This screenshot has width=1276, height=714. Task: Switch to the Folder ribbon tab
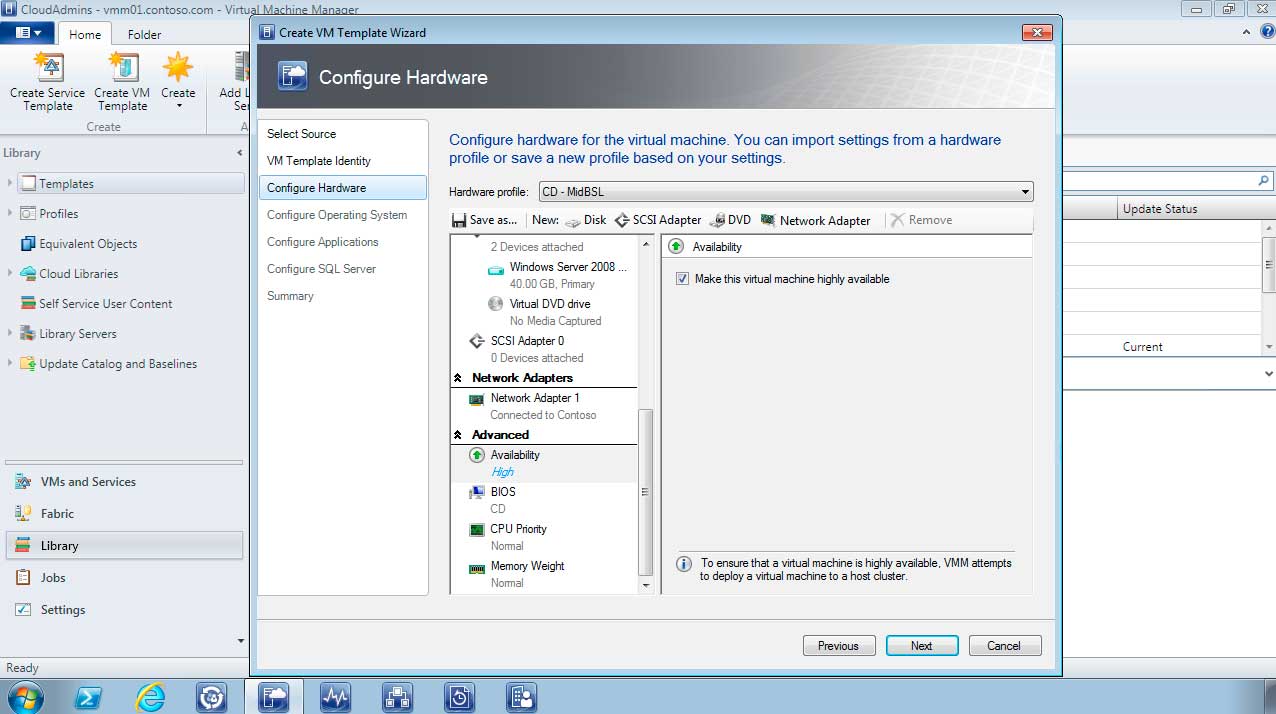point(144,34)
